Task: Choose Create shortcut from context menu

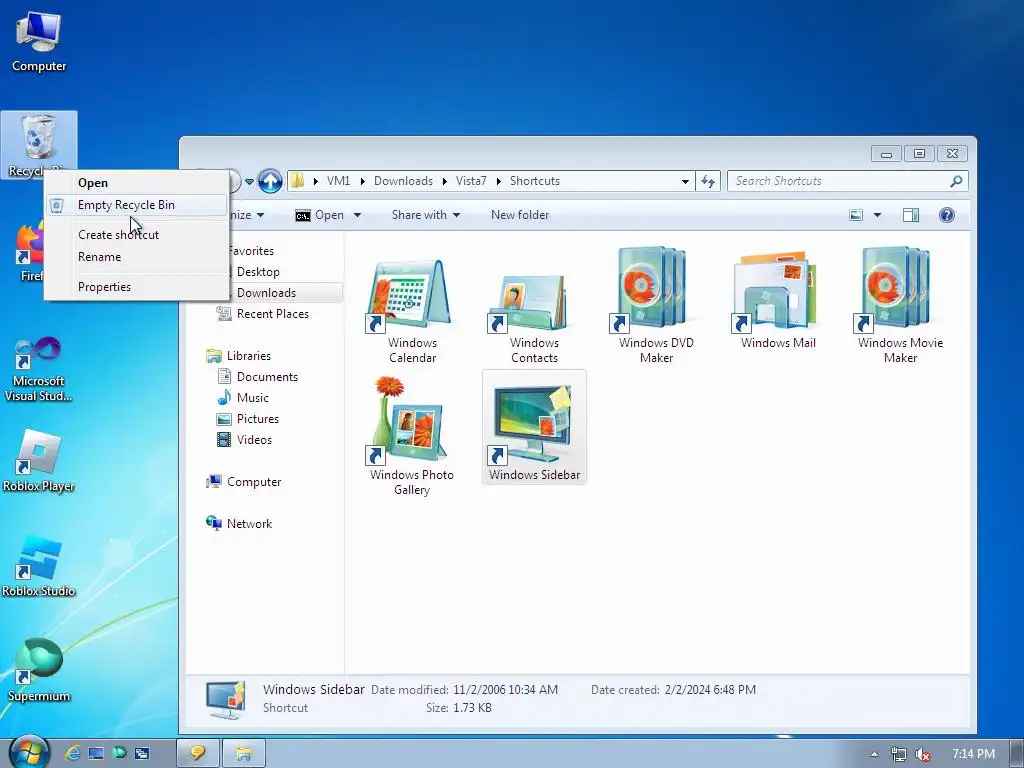Action: tap(137, 235)
